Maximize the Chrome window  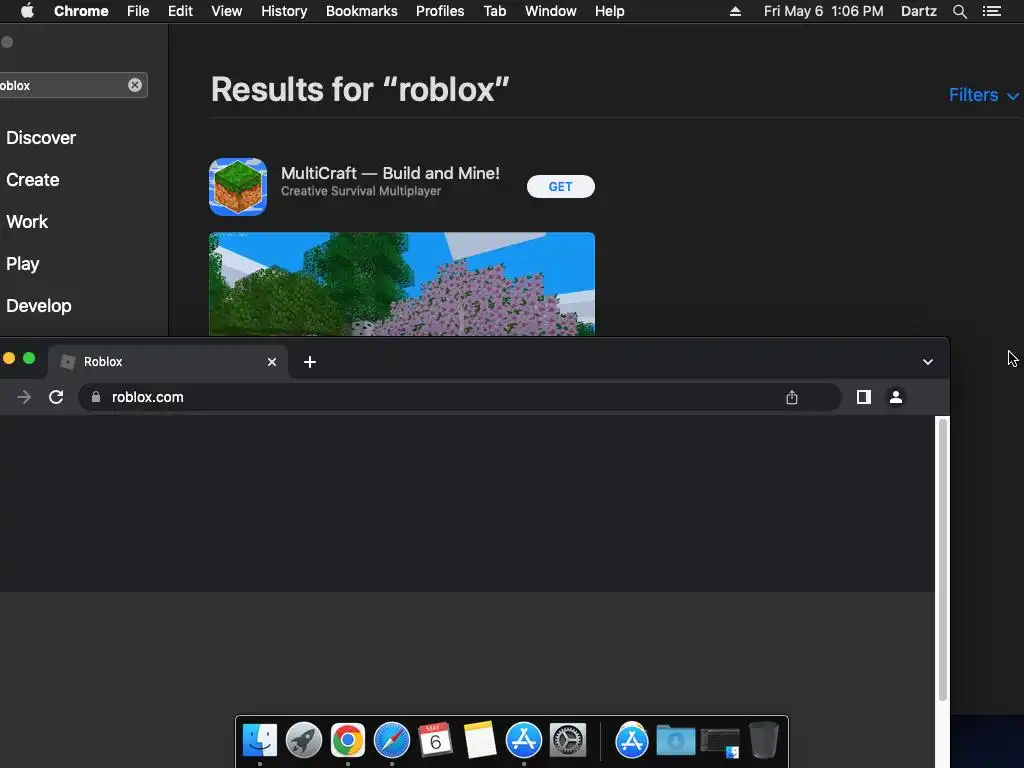tap(29, 358)
